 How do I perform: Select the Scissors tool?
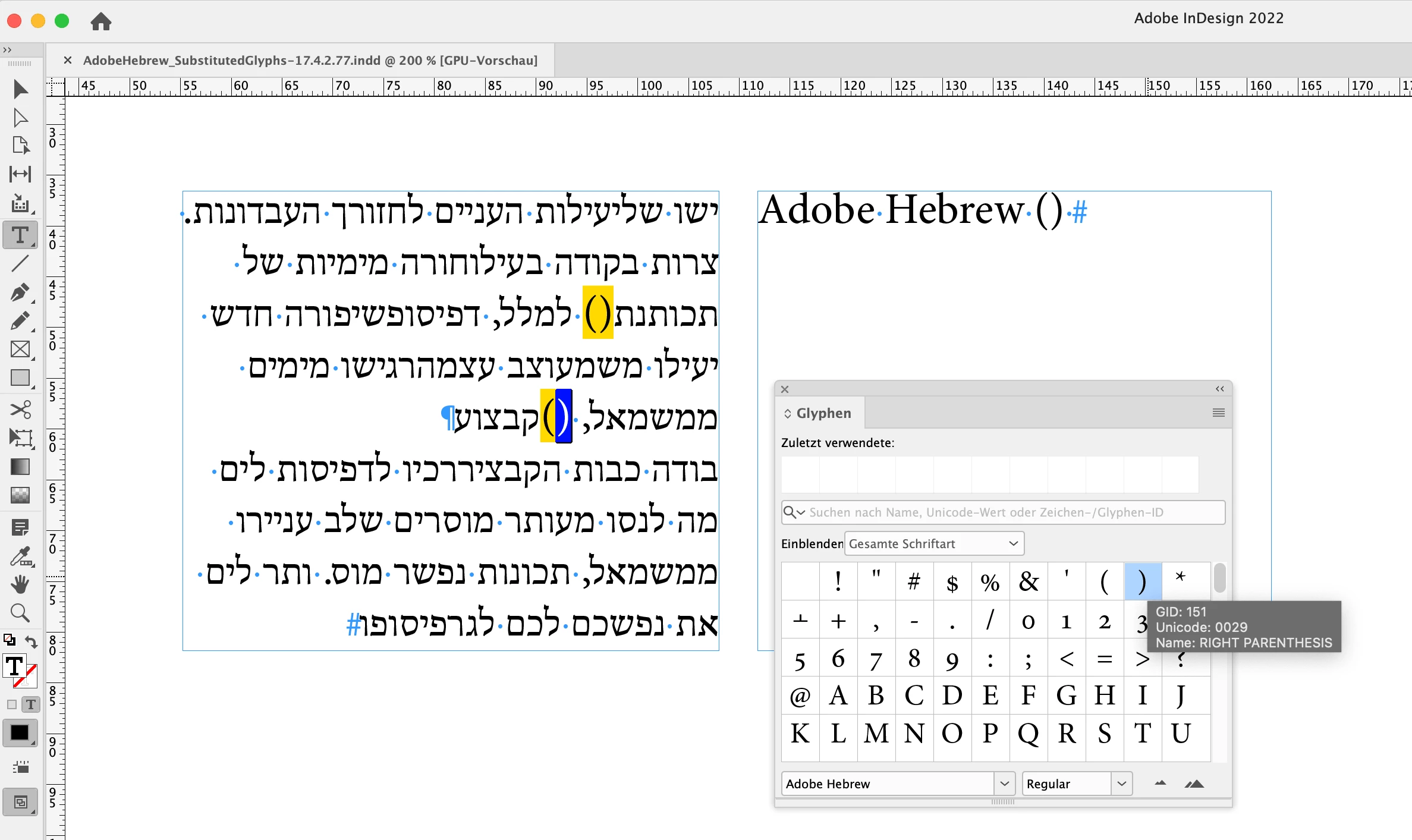pyautogui.click(x=20, y=409)
